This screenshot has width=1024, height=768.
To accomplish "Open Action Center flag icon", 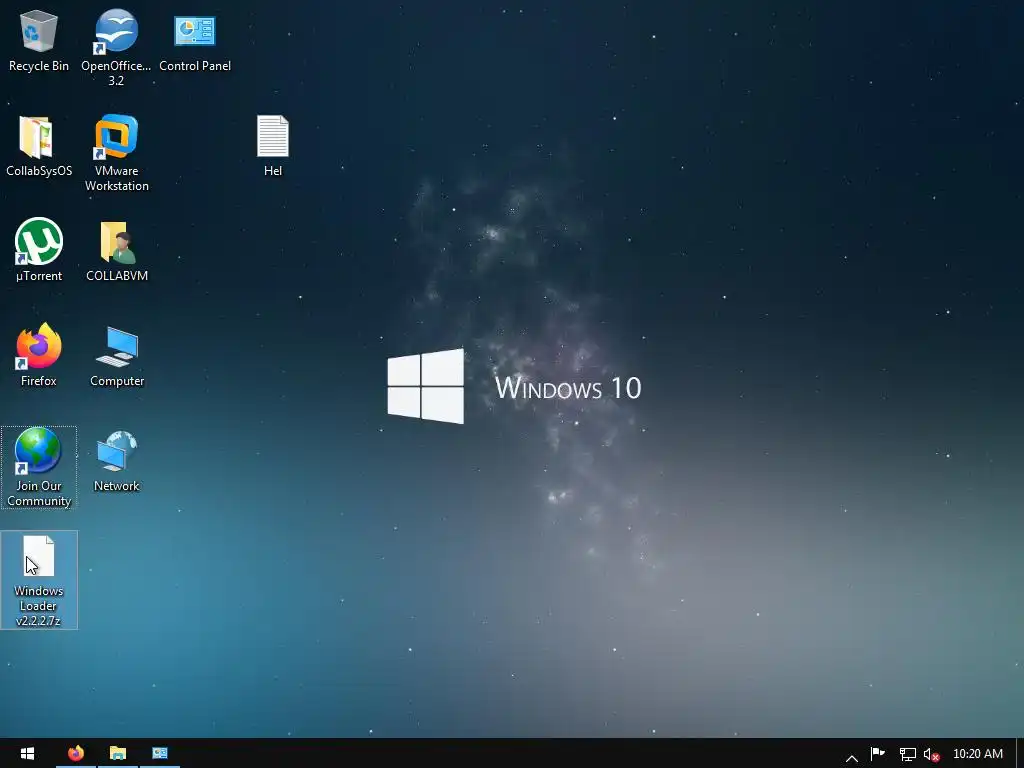I will coord(878,754).
